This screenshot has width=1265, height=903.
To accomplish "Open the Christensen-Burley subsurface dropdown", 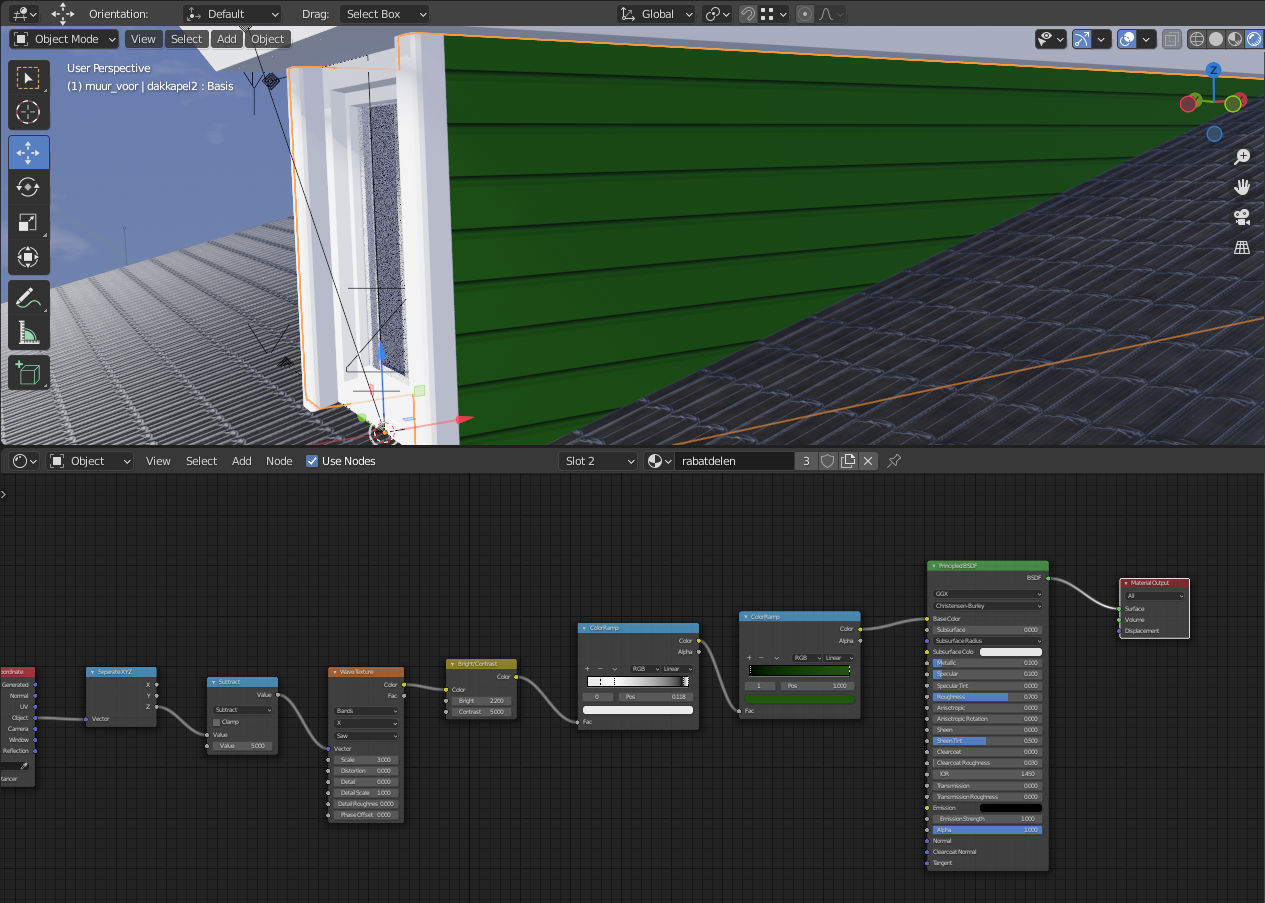I will 988,606.
